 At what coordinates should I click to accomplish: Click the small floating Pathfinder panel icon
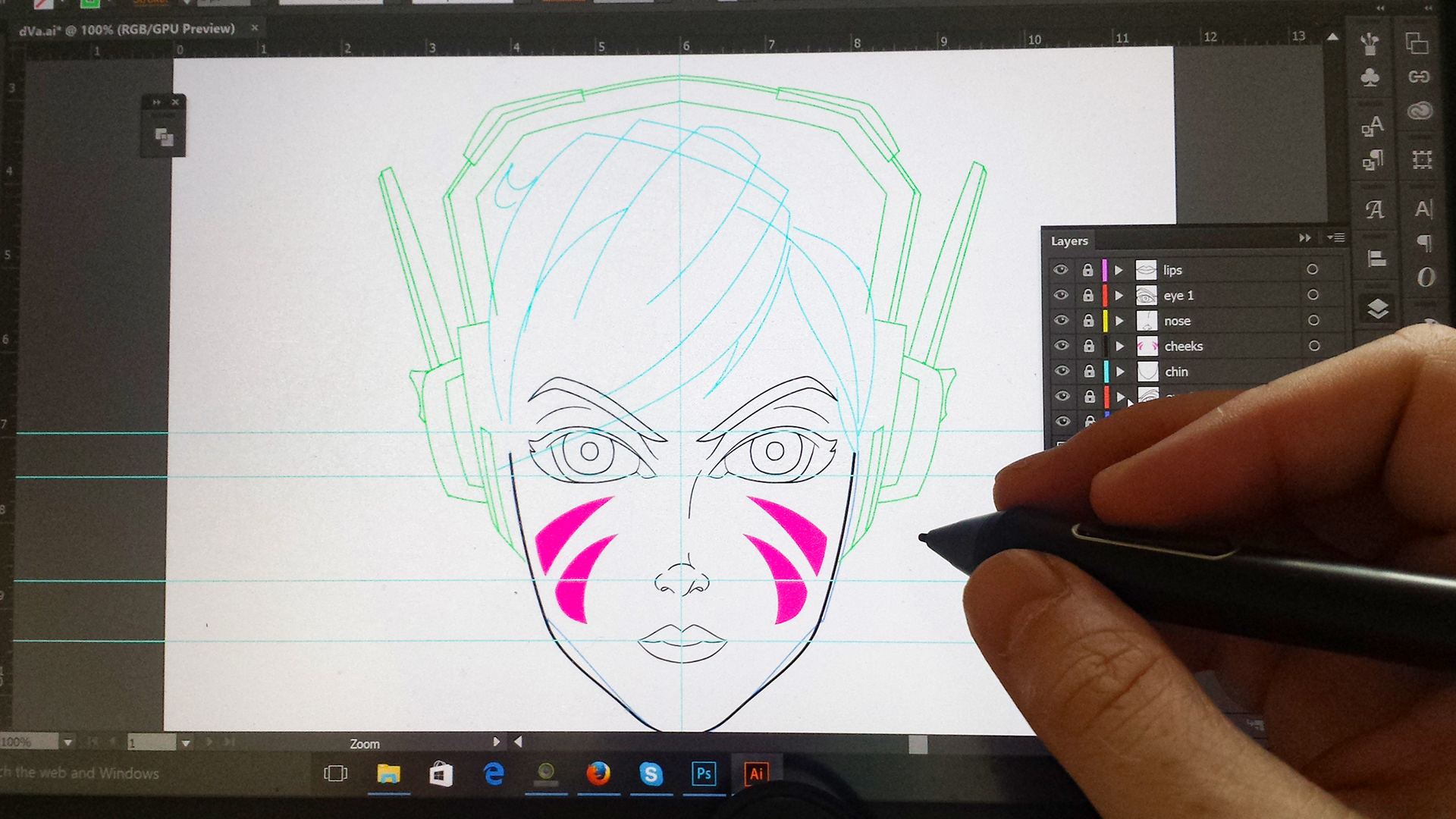point(164,137)
